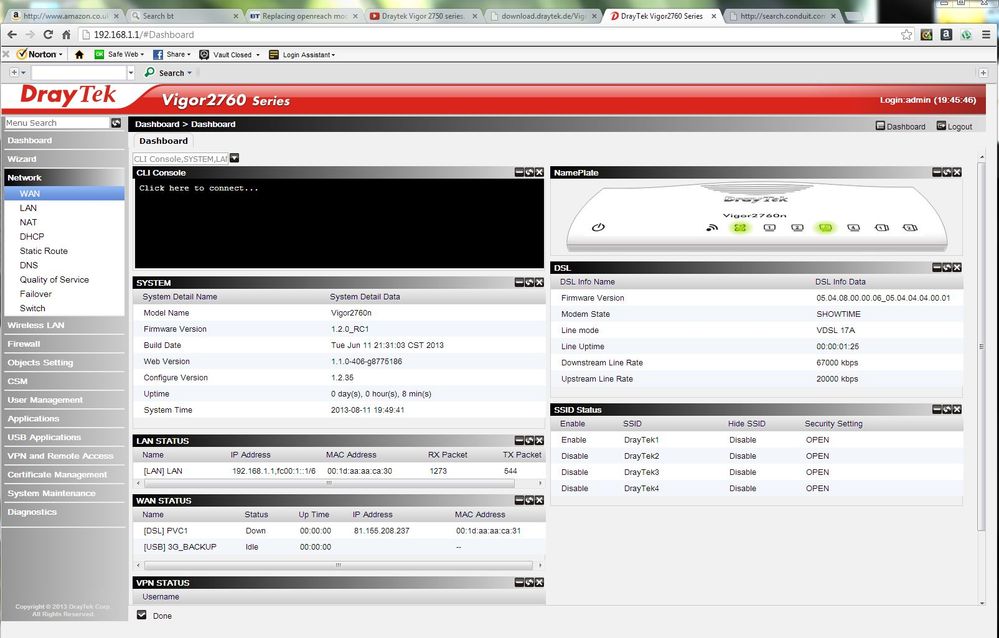Collapse the SYSTEM panel with minus icon

(519, 282)
